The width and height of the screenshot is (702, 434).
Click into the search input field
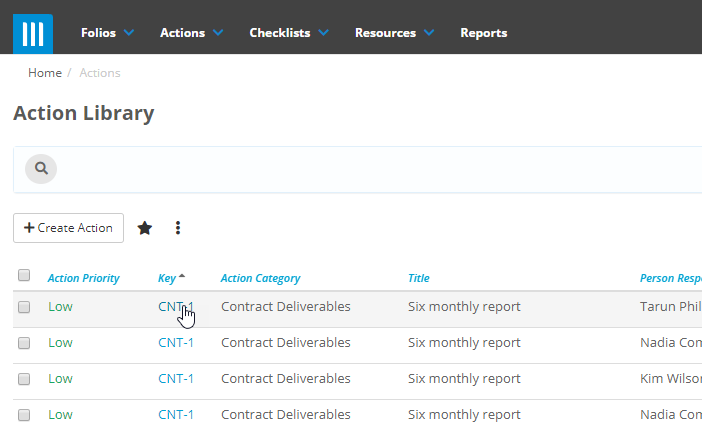[370, 169]
